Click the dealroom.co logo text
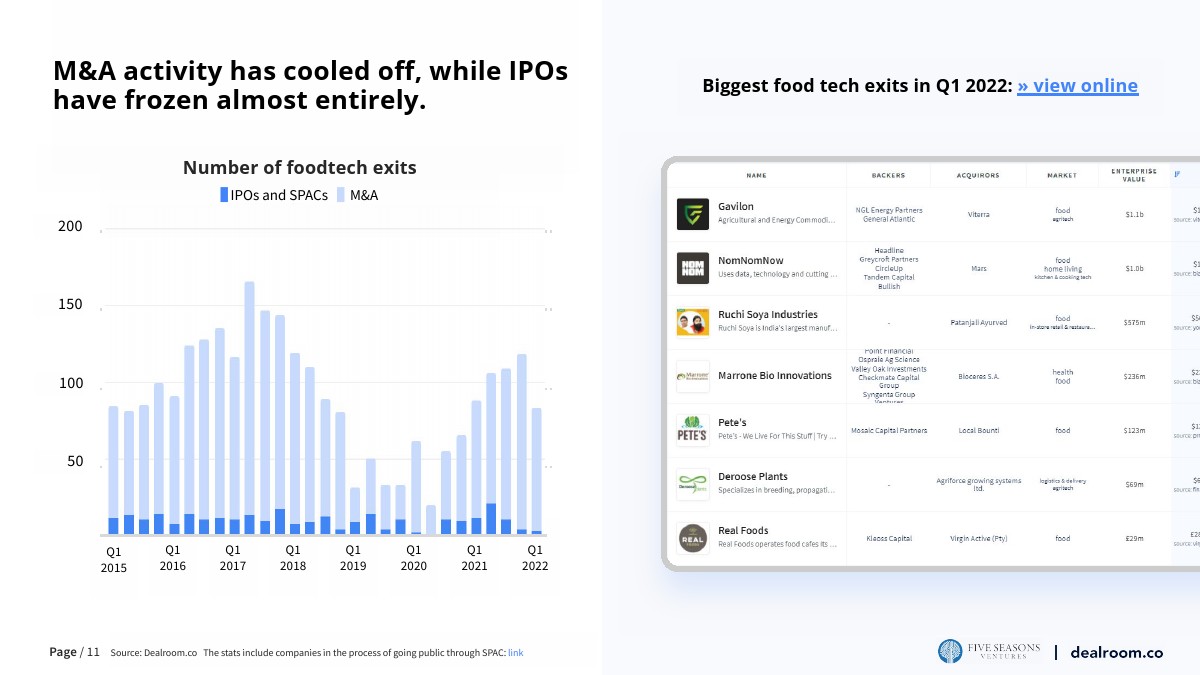The width and height of the screenshot is (1200, 675). click(1116, 652)
